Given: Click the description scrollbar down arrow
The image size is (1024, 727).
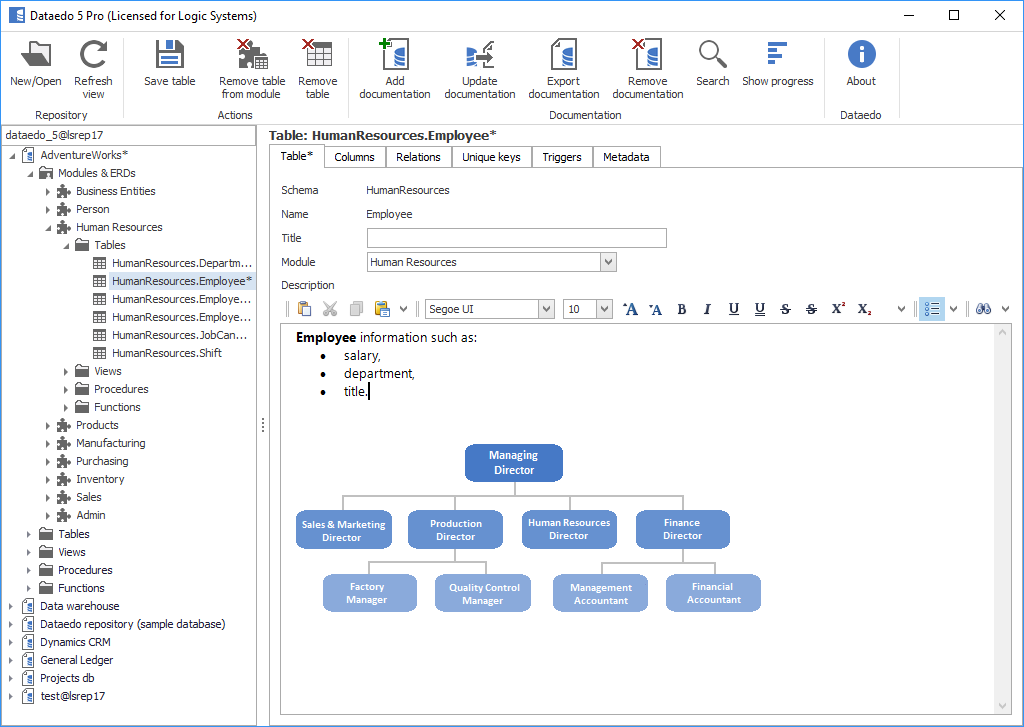Looking at the screenshot, I should coord(1002,705).
